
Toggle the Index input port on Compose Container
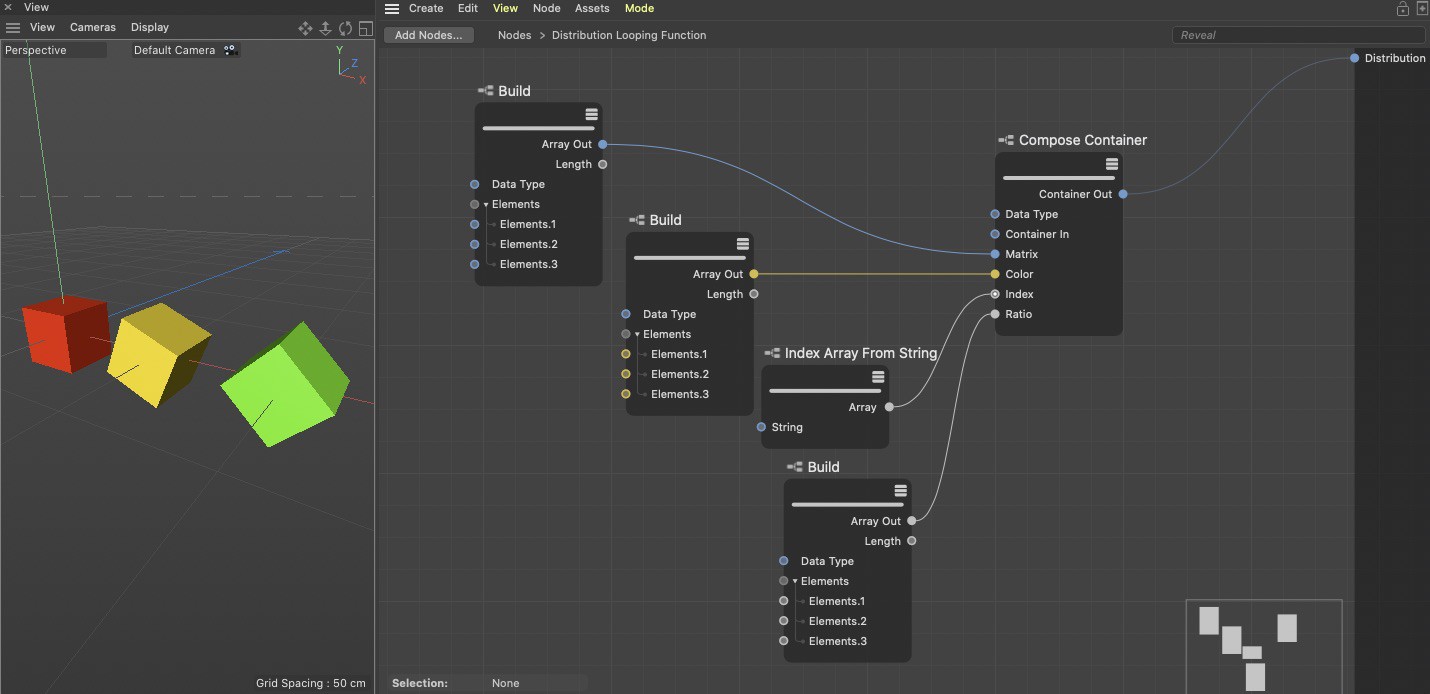pyautogui.click(x=995, y=294)
